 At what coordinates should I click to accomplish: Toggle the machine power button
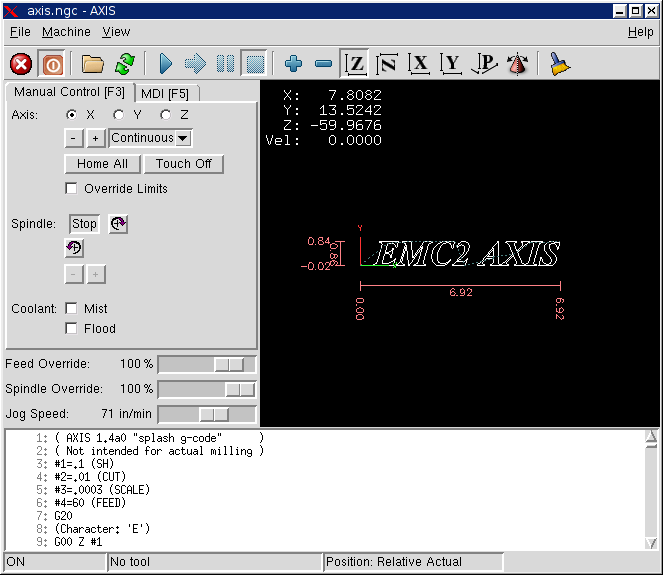(52, 64)
